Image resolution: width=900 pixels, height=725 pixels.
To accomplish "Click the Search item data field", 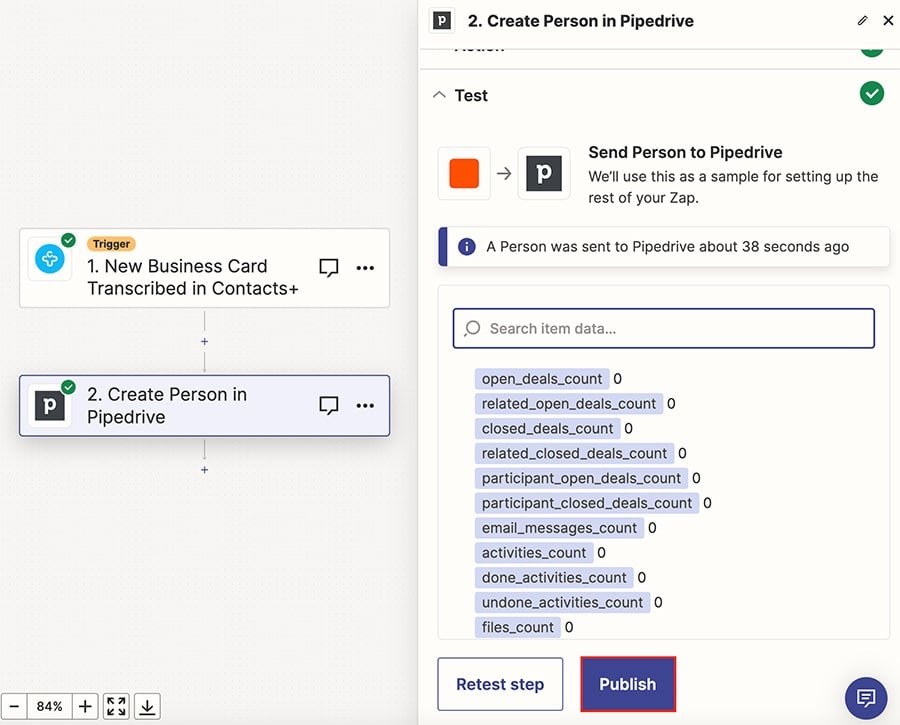I will (x=663, y=328).
